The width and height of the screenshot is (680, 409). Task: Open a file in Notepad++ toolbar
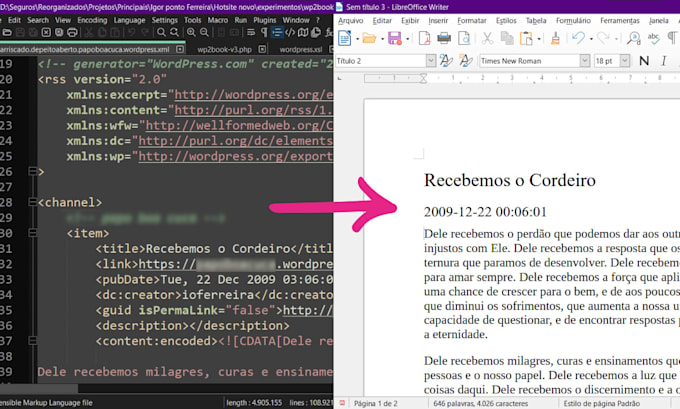click(7, 32)
